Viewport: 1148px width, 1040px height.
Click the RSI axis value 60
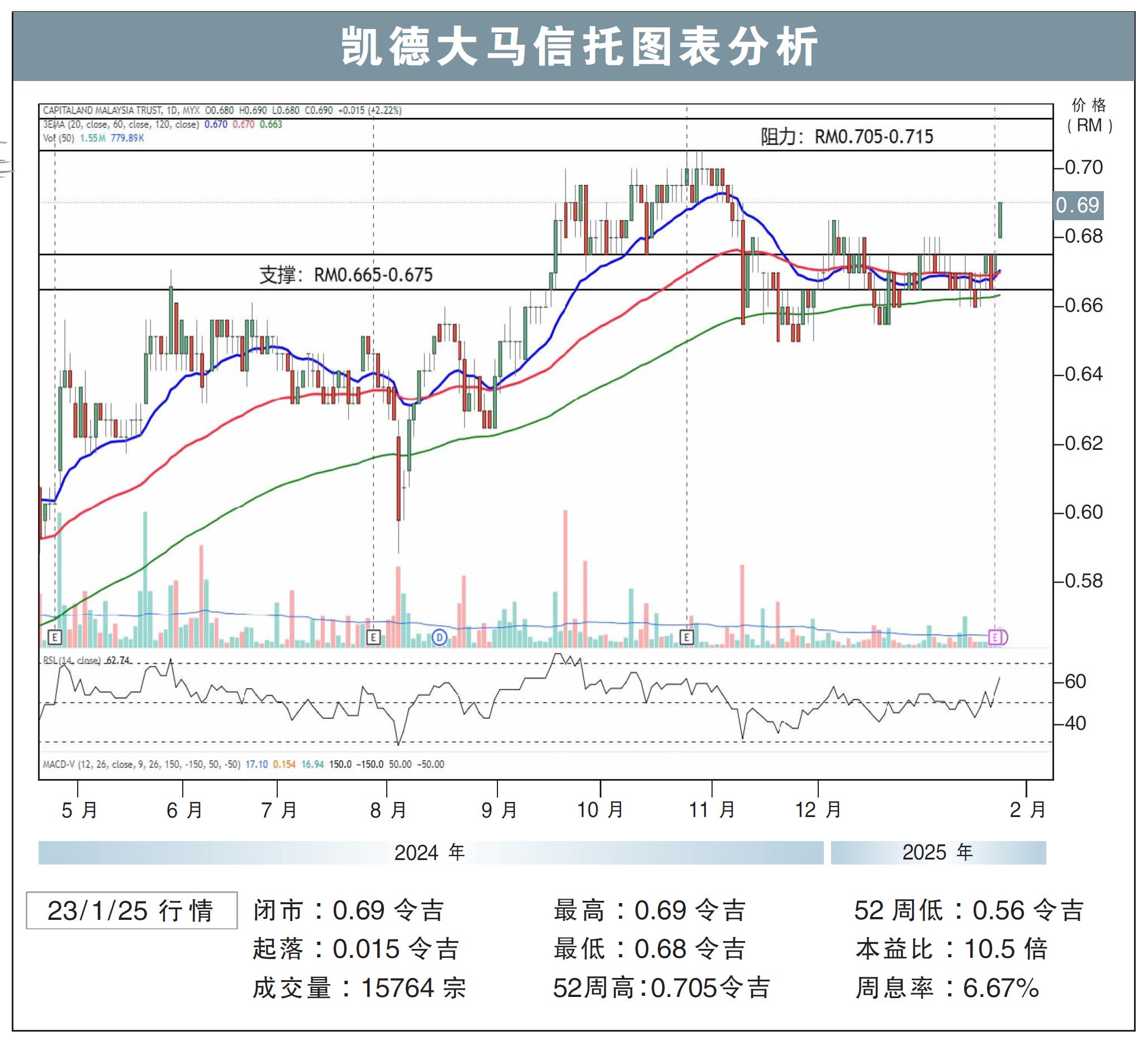pyautogui.click(x=1075, y=681)
